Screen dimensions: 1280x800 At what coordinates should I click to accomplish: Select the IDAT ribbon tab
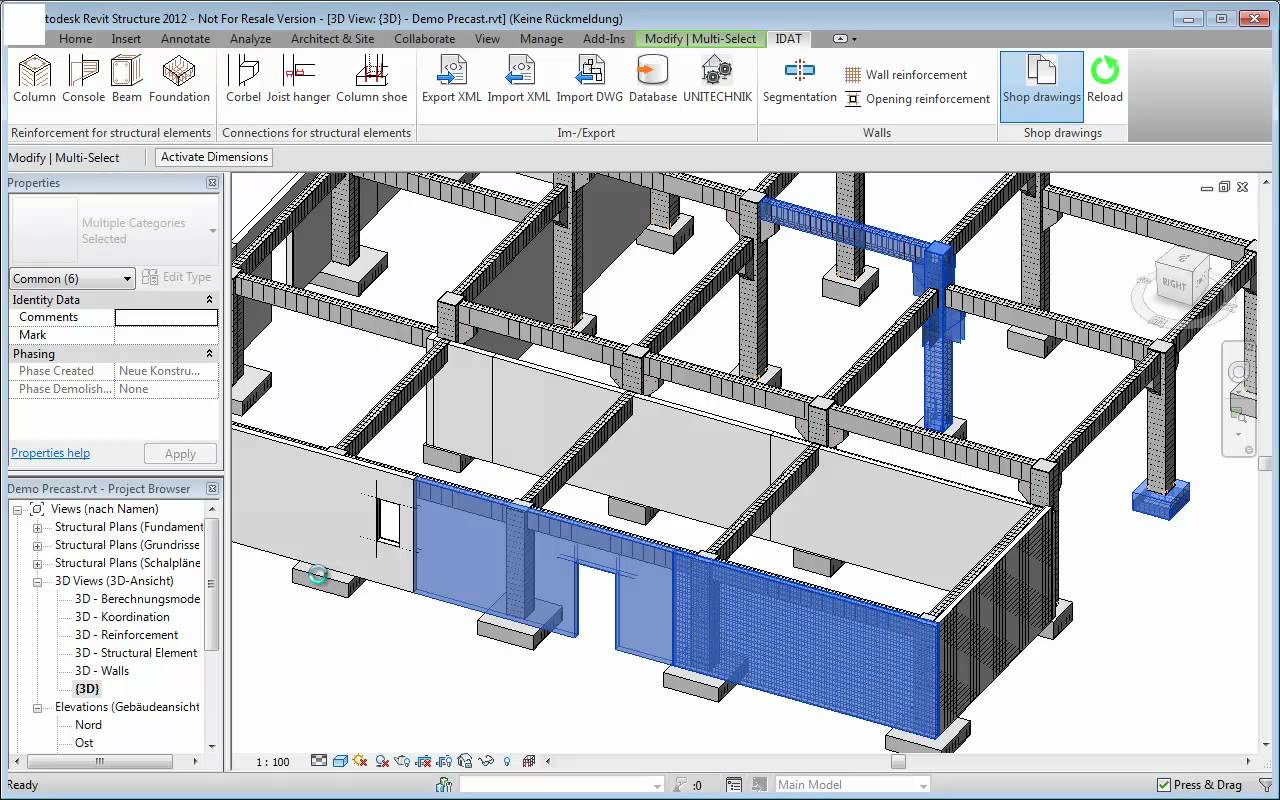tap(789, 39)
